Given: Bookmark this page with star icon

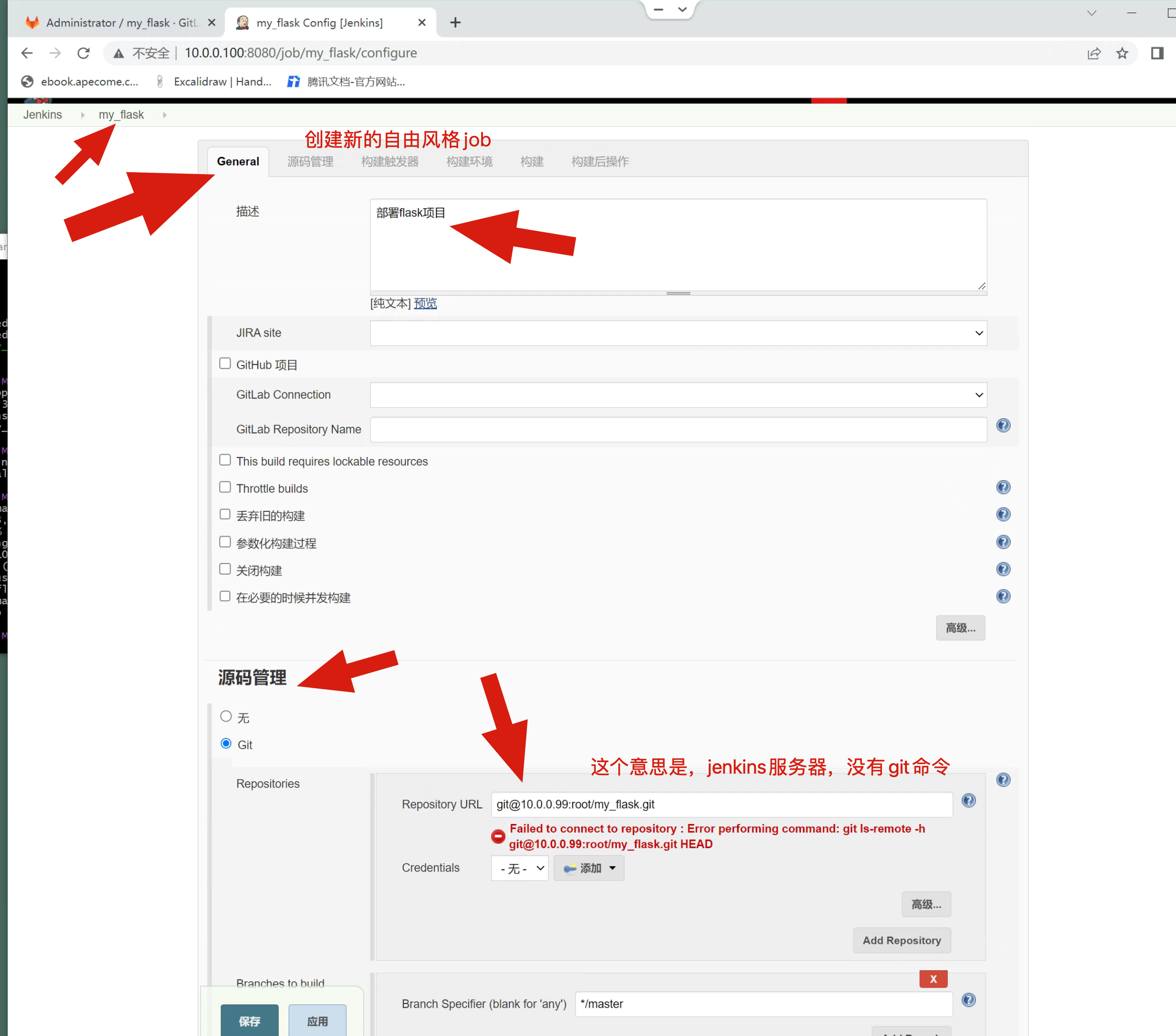Looking at the screenshot, I should [x=1121, y=54].
